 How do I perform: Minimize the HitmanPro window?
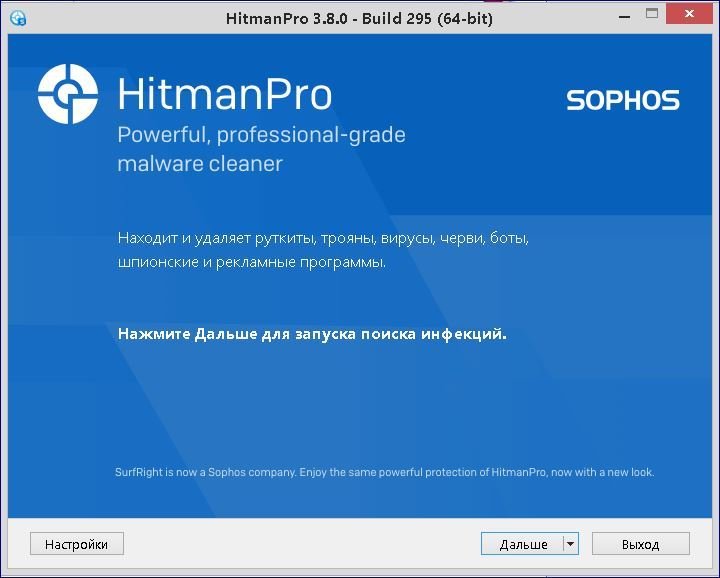click(x=624, y=17)
